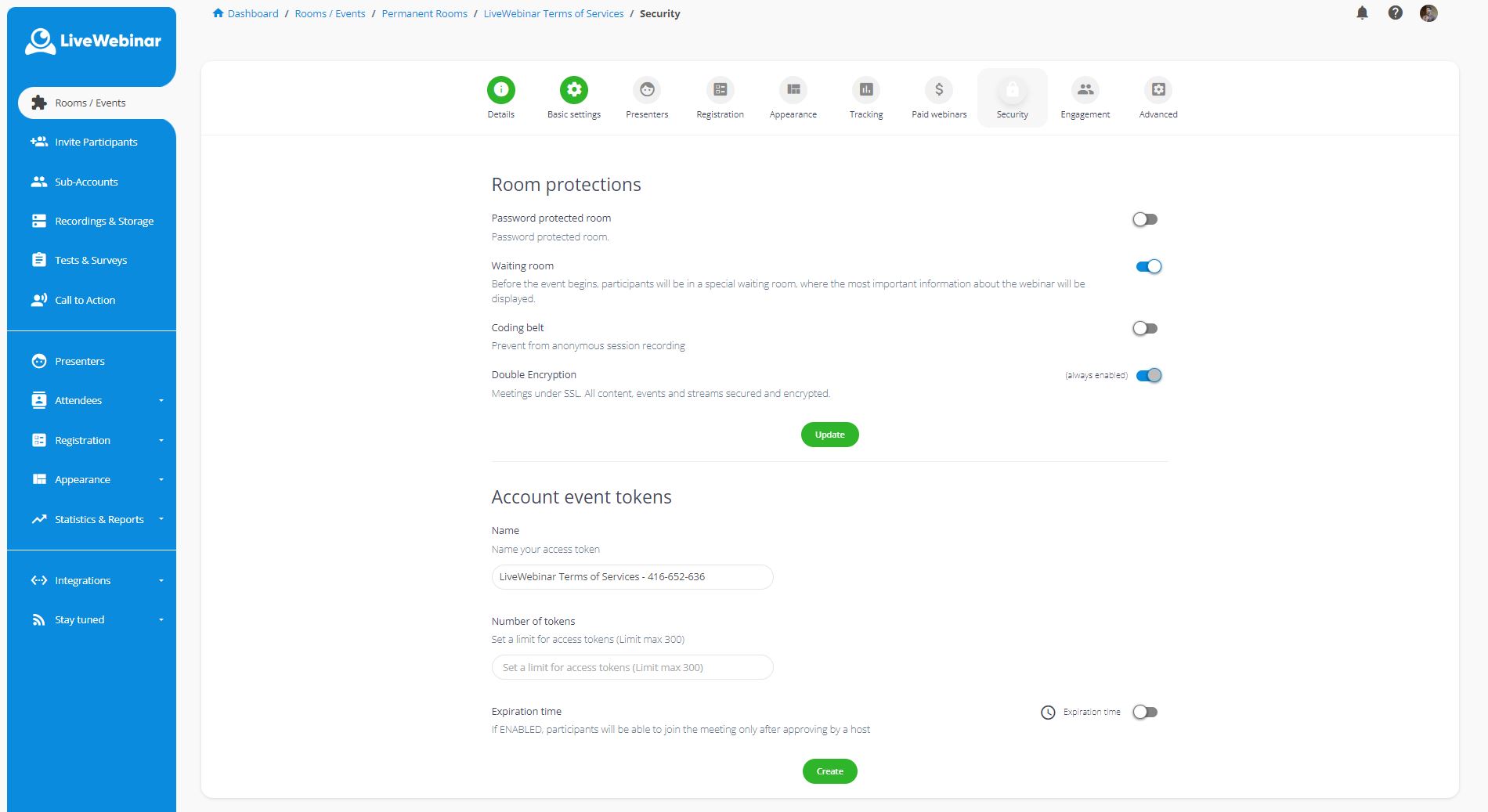Click the LiveWebinar logo
The height and width of the screenshot is (812, 1488).
[x=92, y=42]
